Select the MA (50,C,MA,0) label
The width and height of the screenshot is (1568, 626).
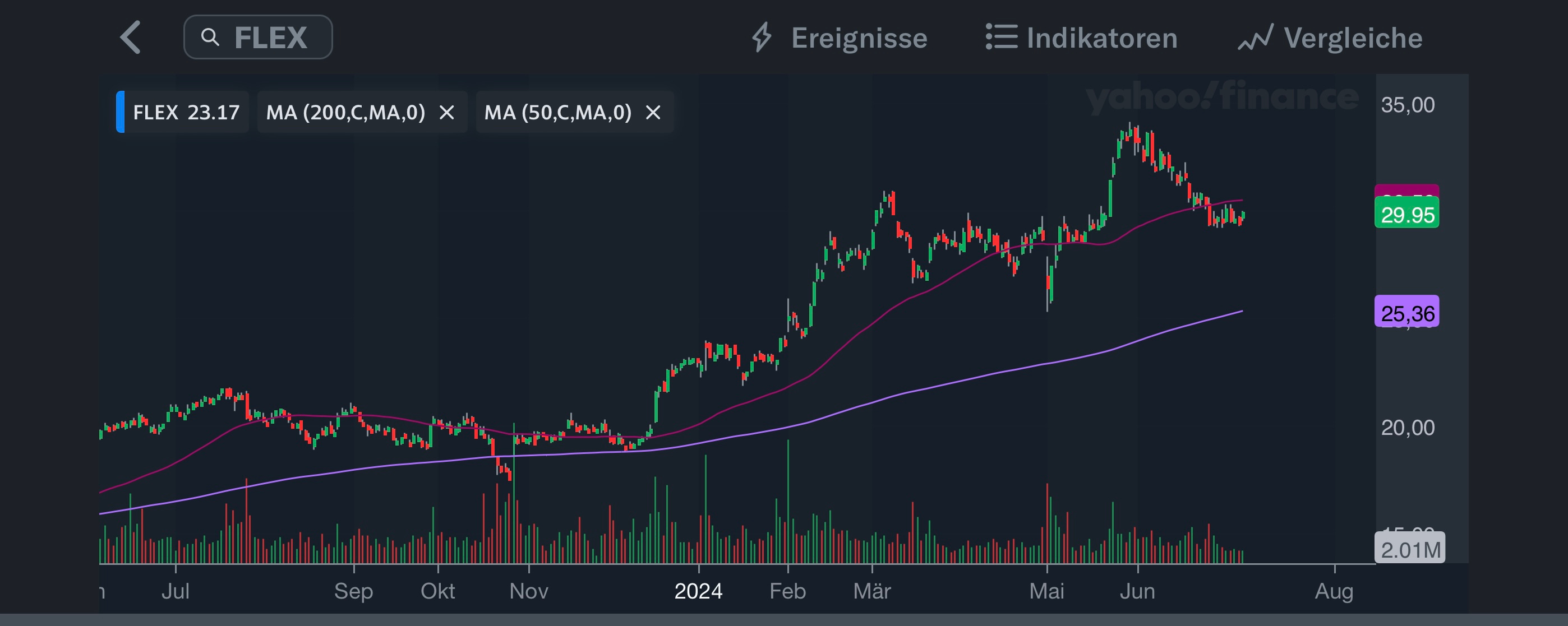click(557, 113)
